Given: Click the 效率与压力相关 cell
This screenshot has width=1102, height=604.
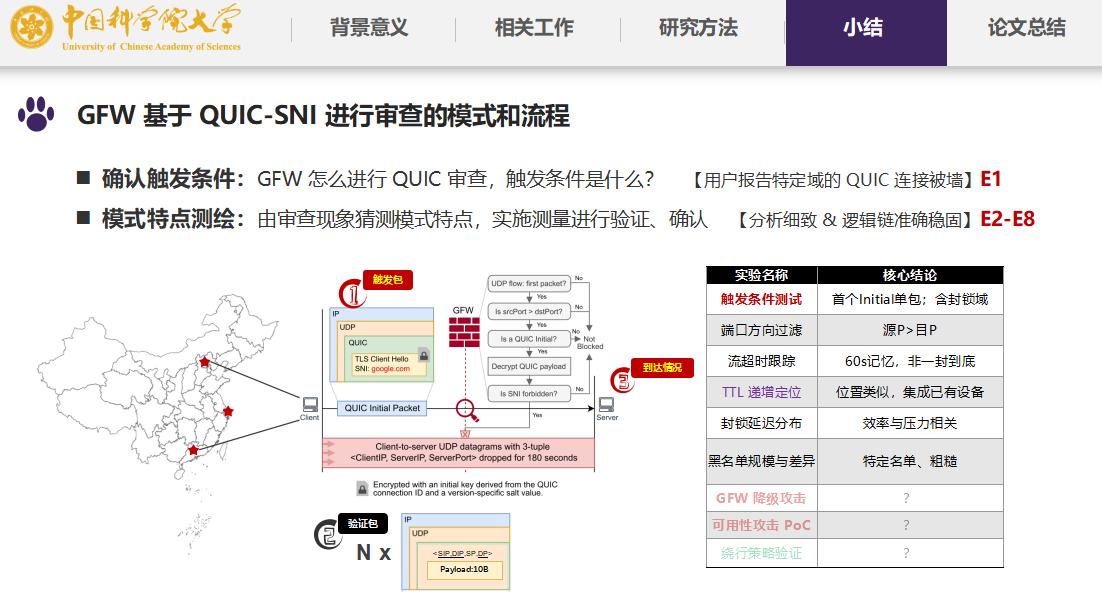Looking at the screenshot, I should (x=910, y=423).
